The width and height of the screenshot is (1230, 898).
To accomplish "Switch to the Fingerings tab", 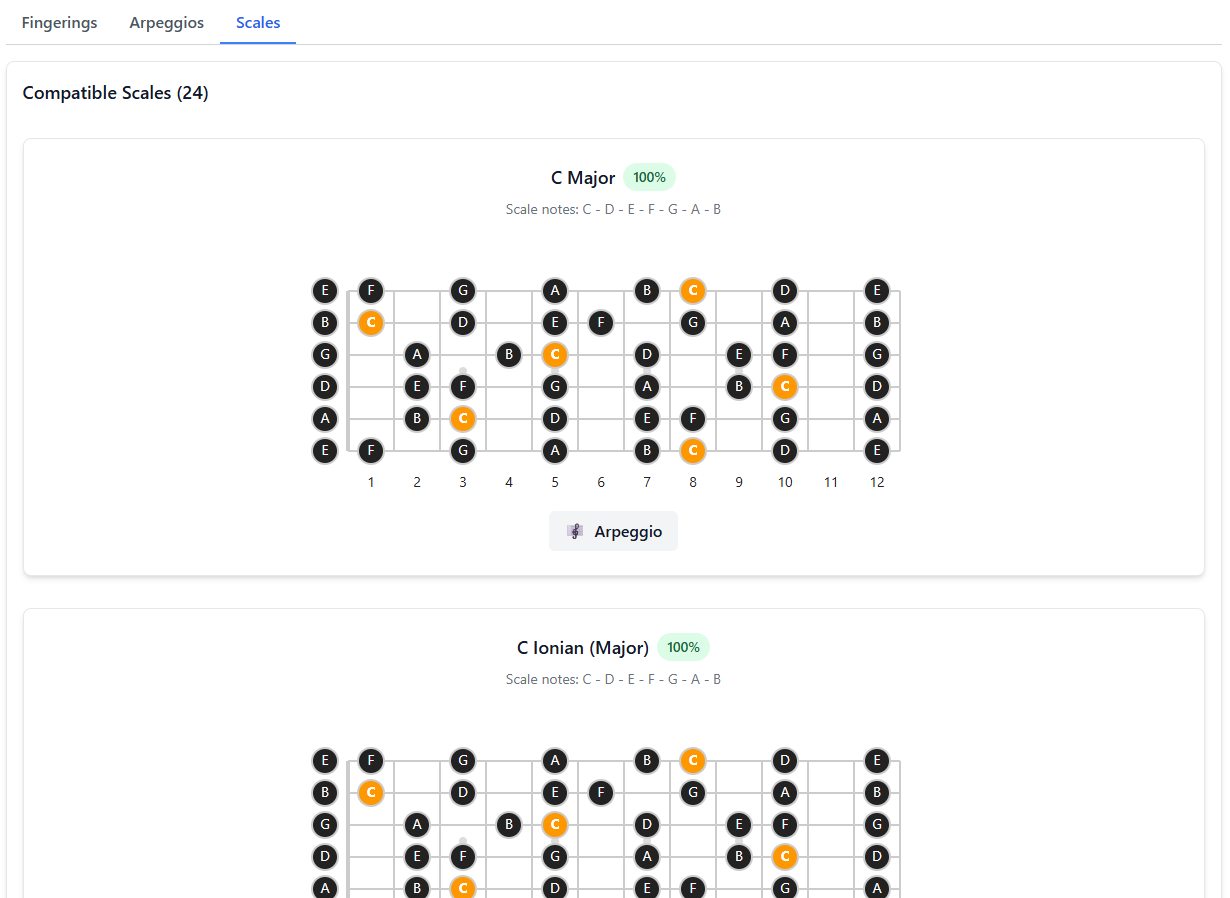I will click(59, 23).
